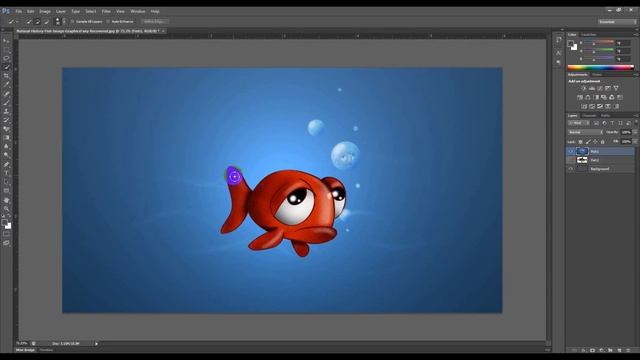This screenshot has height=360, width=640.
Task: Click Add layer mask button
Action: (592, 350)
